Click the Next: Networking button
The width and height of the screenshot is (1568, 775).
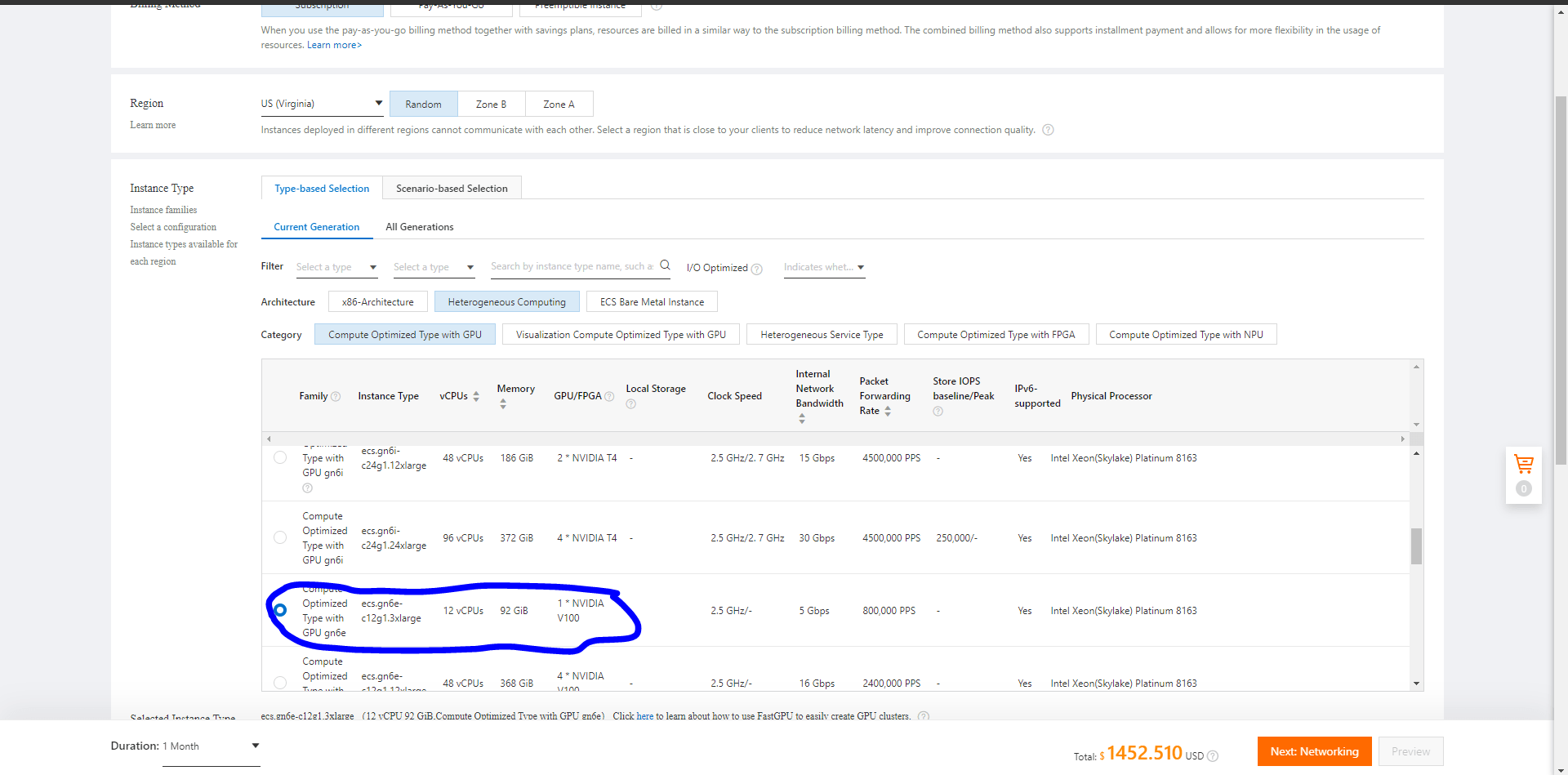coord(1315,751)
